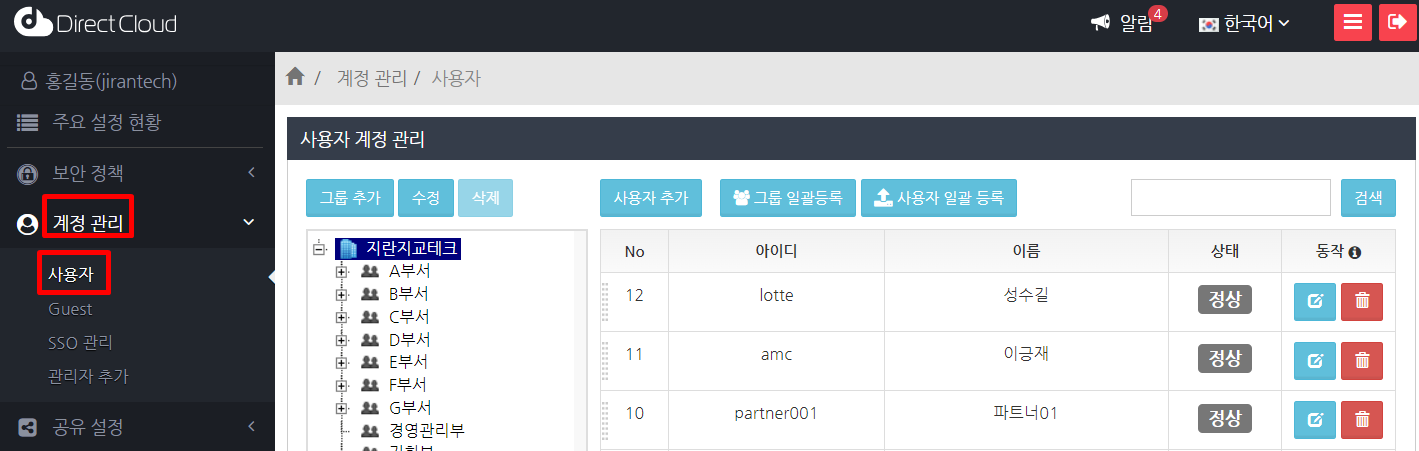Click the 그룹 추가 button
Screen dimensions: 1419x451
(350, 198)
